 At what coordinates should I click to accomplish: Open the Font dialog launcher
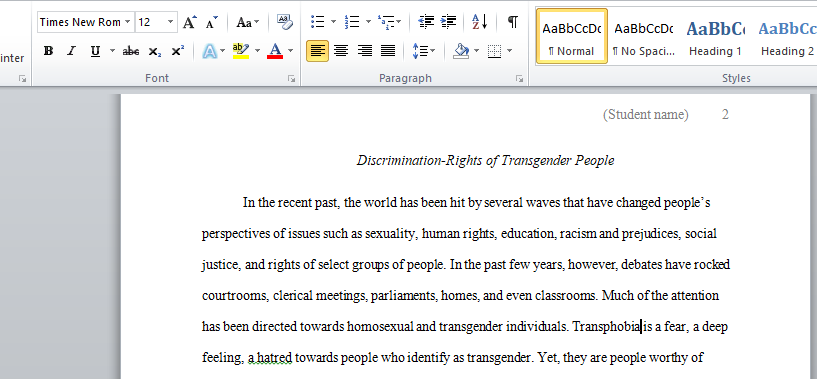(291, 79)
